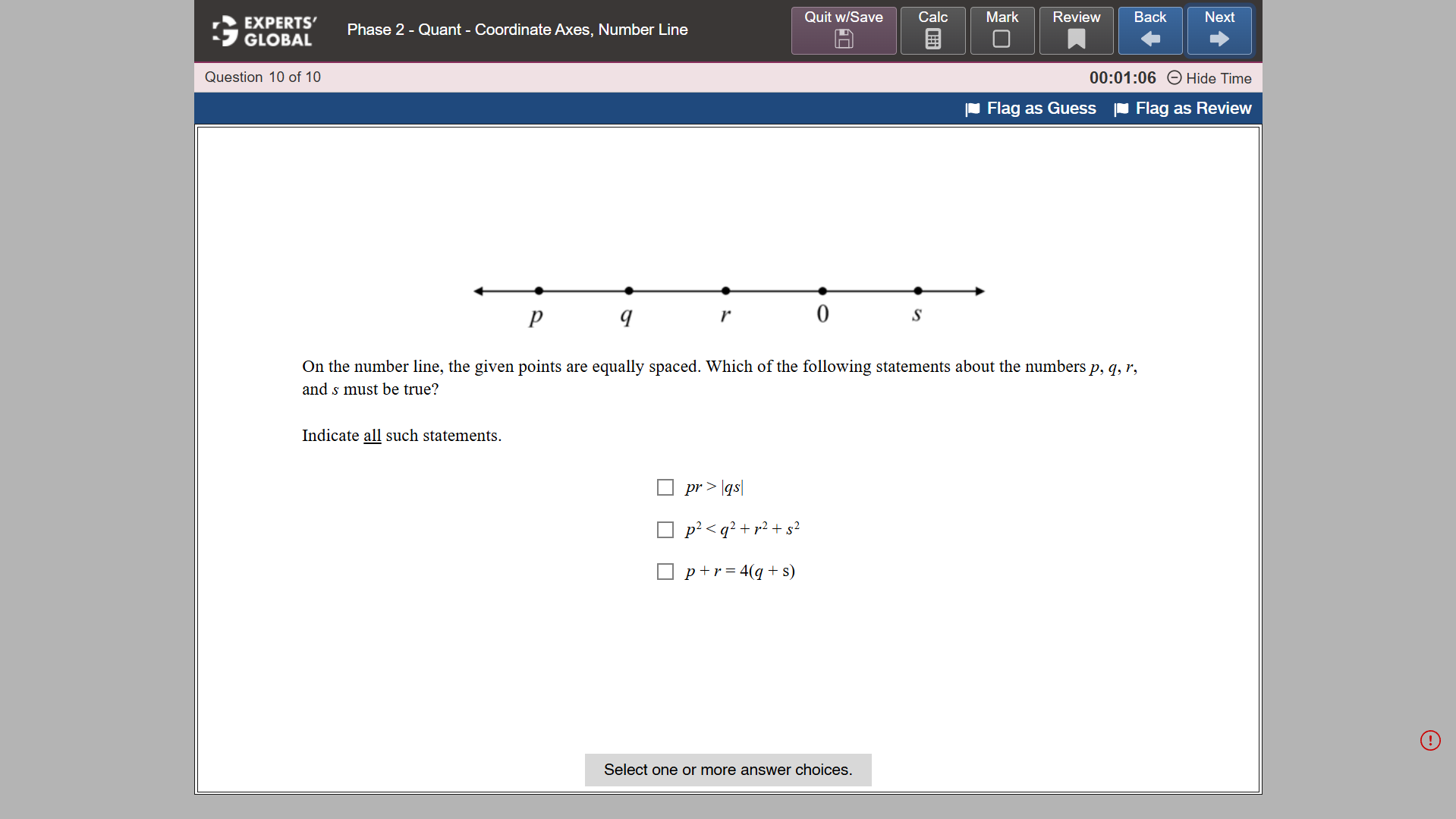Check the p + r = 4(q + s) option
This screenshot has width=1456, height=819.
click(x=665, y=571)
